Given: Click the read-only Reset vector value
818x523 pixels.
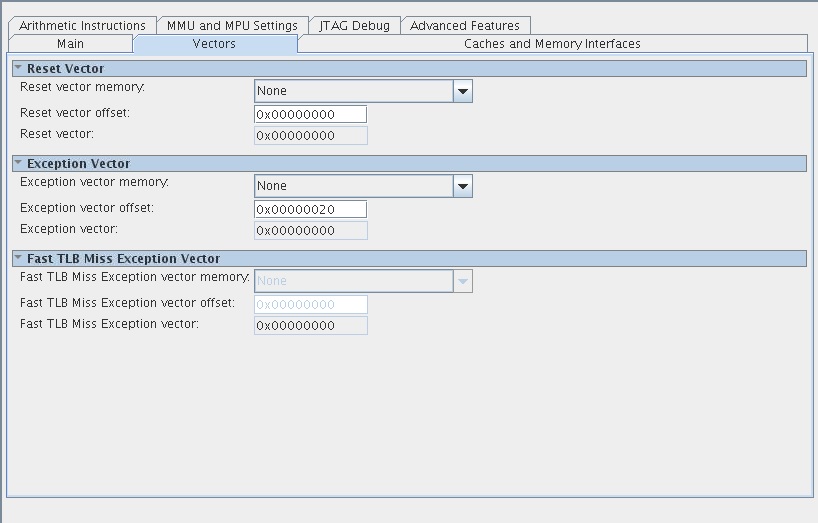Looking at the screenshot, I should 310,135.
